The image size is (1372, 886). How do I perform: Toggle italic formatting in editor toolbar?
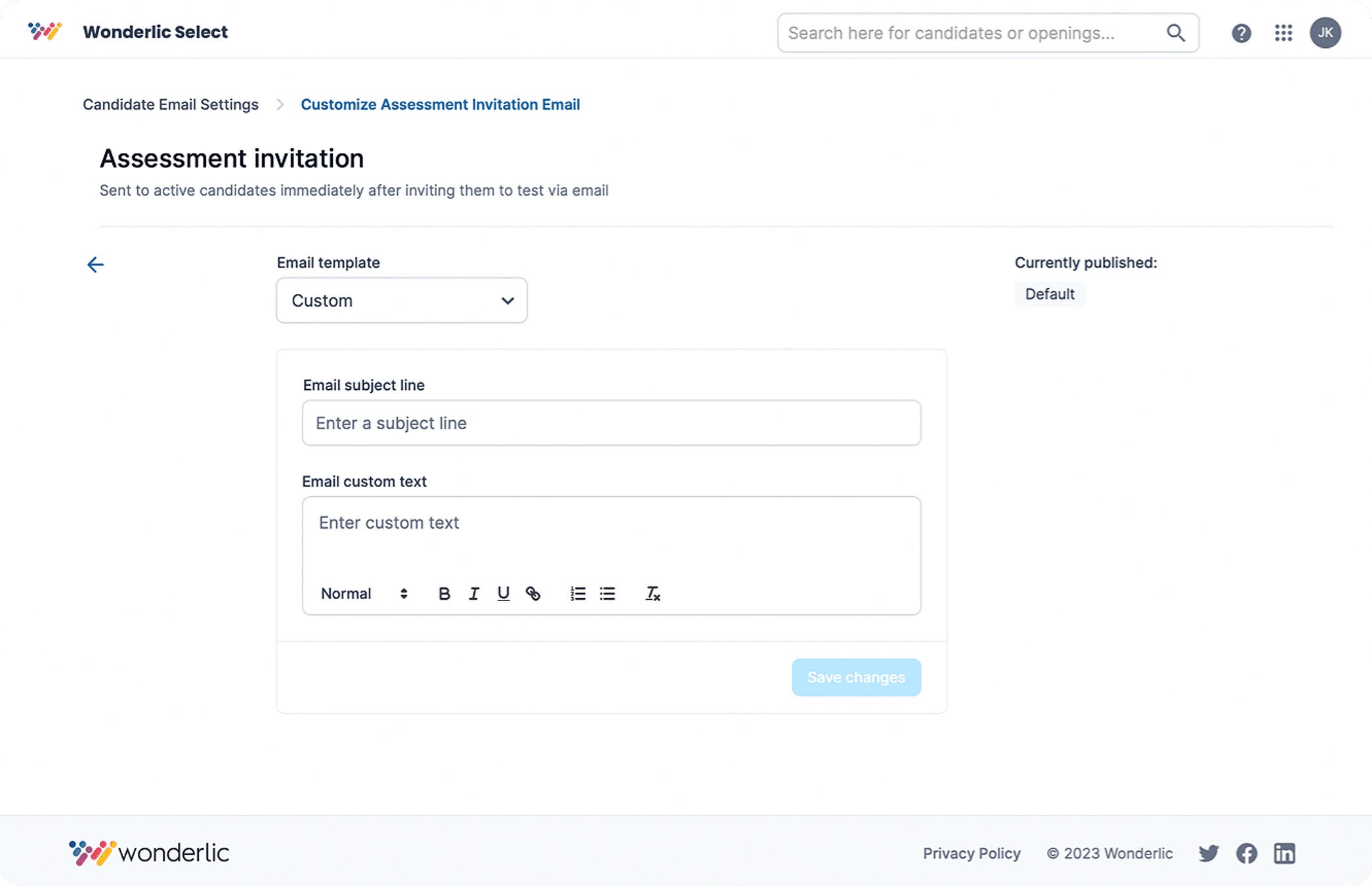(473, 594)
